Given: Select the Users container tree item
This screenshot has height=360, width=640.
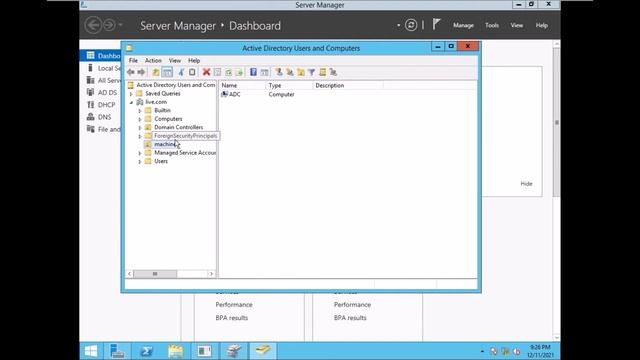Looking at the screenshot, I should 161,161.
